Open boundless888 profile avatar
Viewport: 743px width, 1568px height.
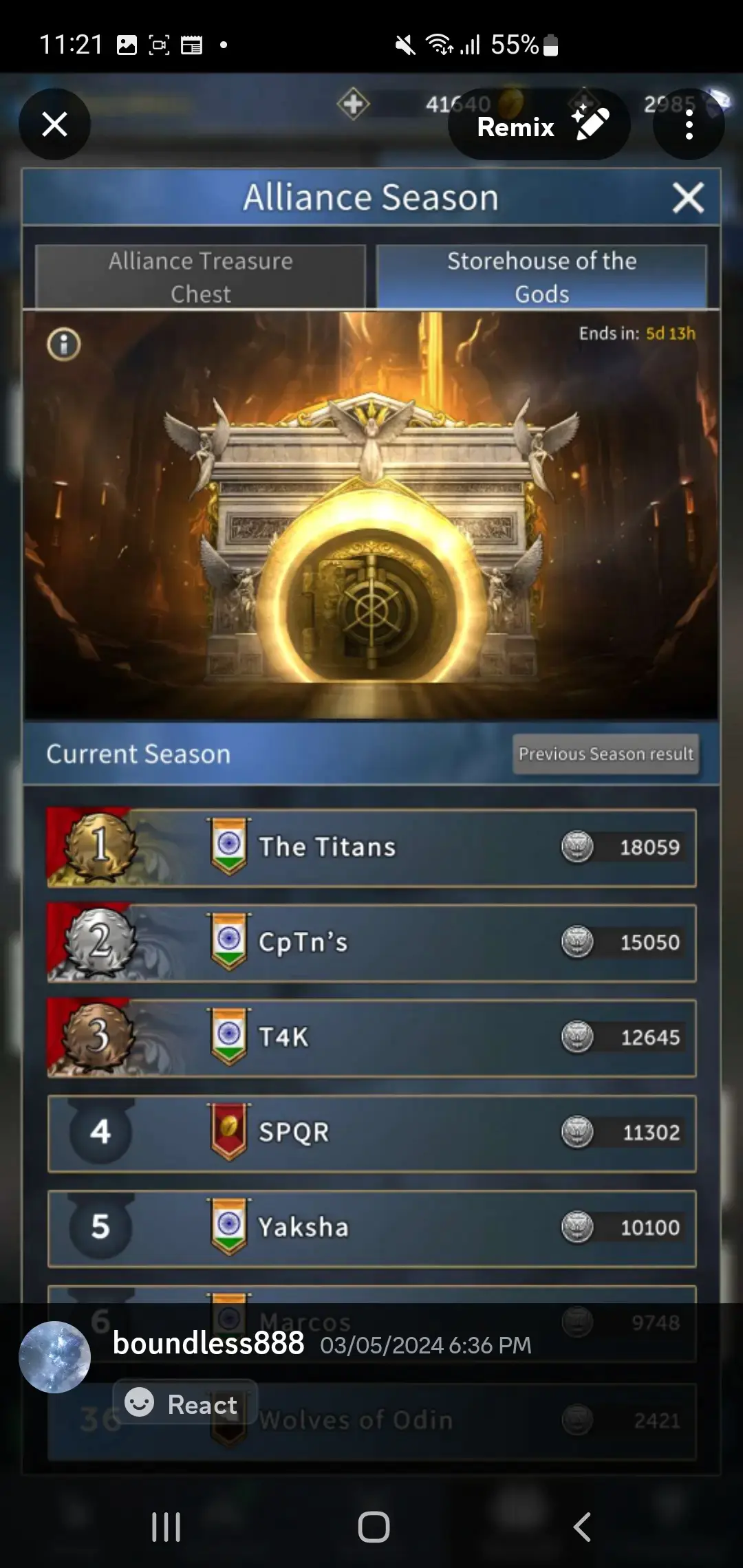point(54,1357)
